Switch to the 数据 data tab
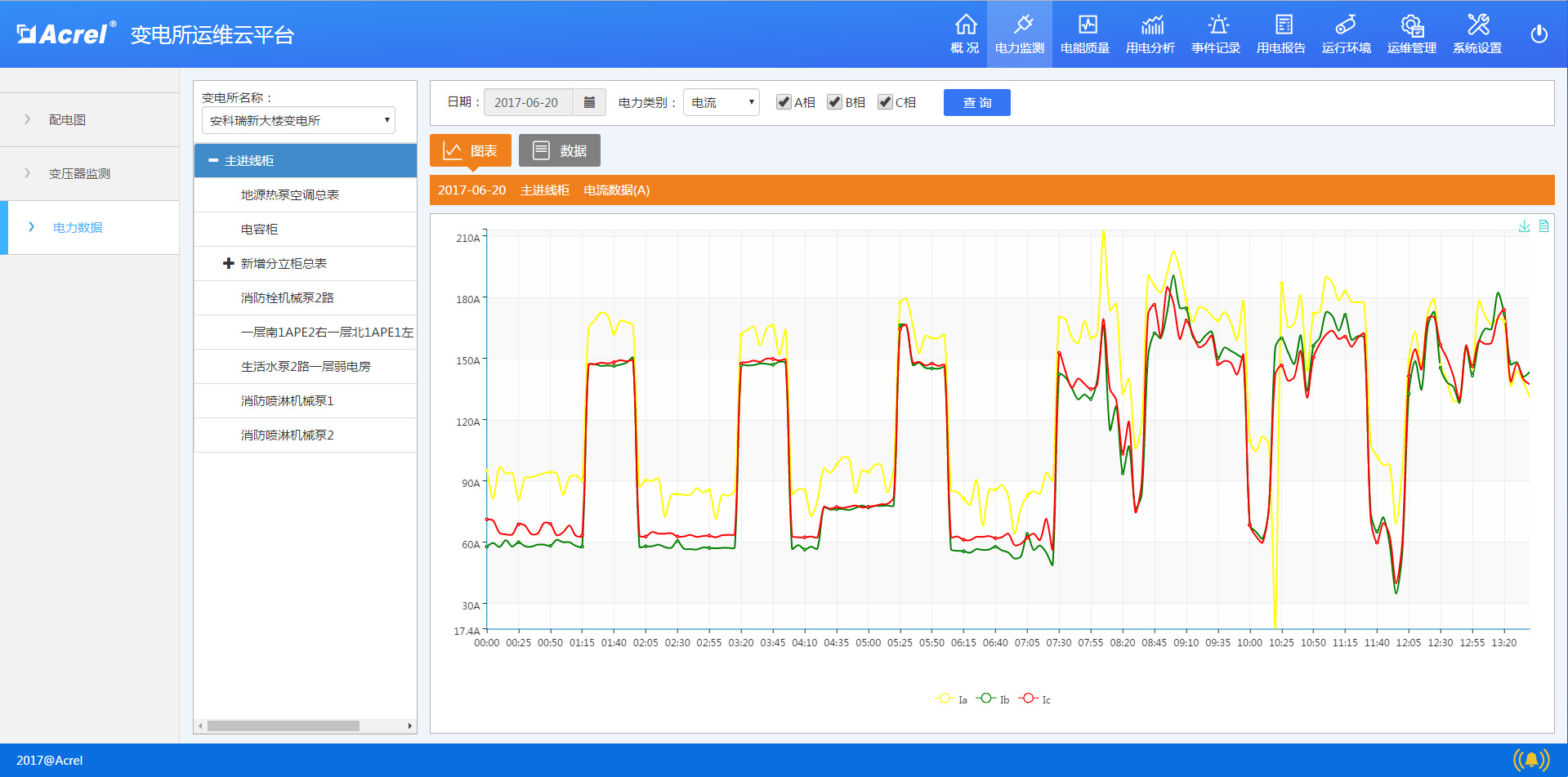Image resolution: width=1568 pixels, height=777 pixels. [x=560, y=150]
